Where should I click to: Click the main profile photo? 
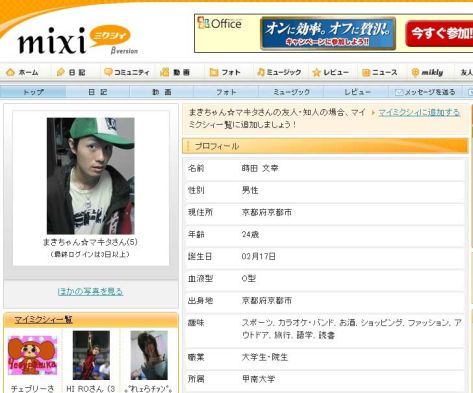tap(91, 176)
